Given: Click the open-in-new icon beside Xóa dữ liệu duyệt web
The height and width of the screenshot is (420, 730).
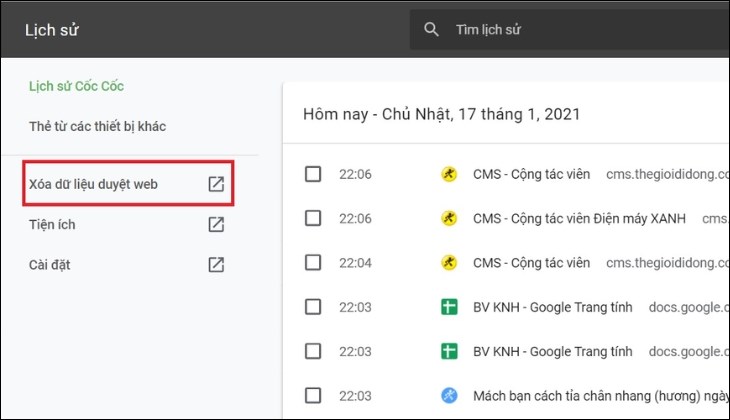Looking at the screenshot, I should [x=216, y=184].
